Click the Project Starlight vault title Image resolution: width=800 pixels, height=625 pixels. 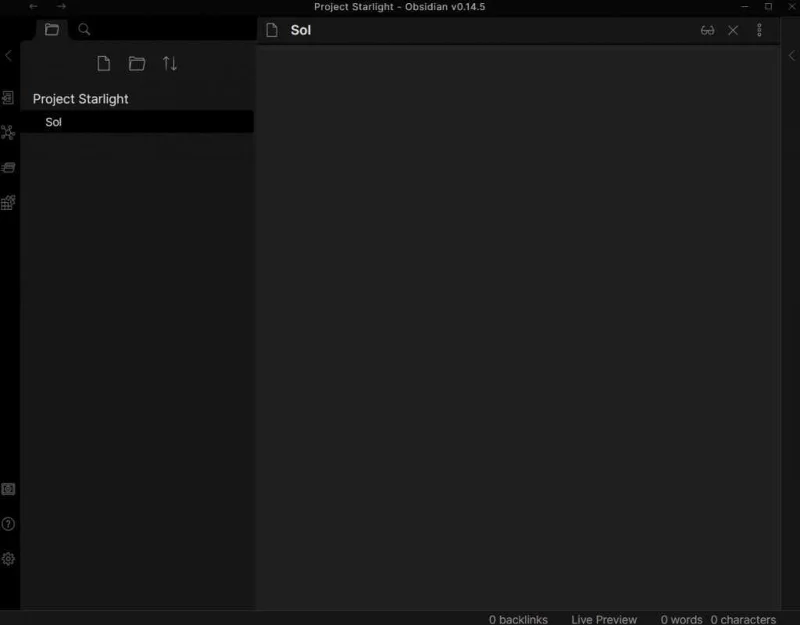pyautogui.click(x=81, y=99)
